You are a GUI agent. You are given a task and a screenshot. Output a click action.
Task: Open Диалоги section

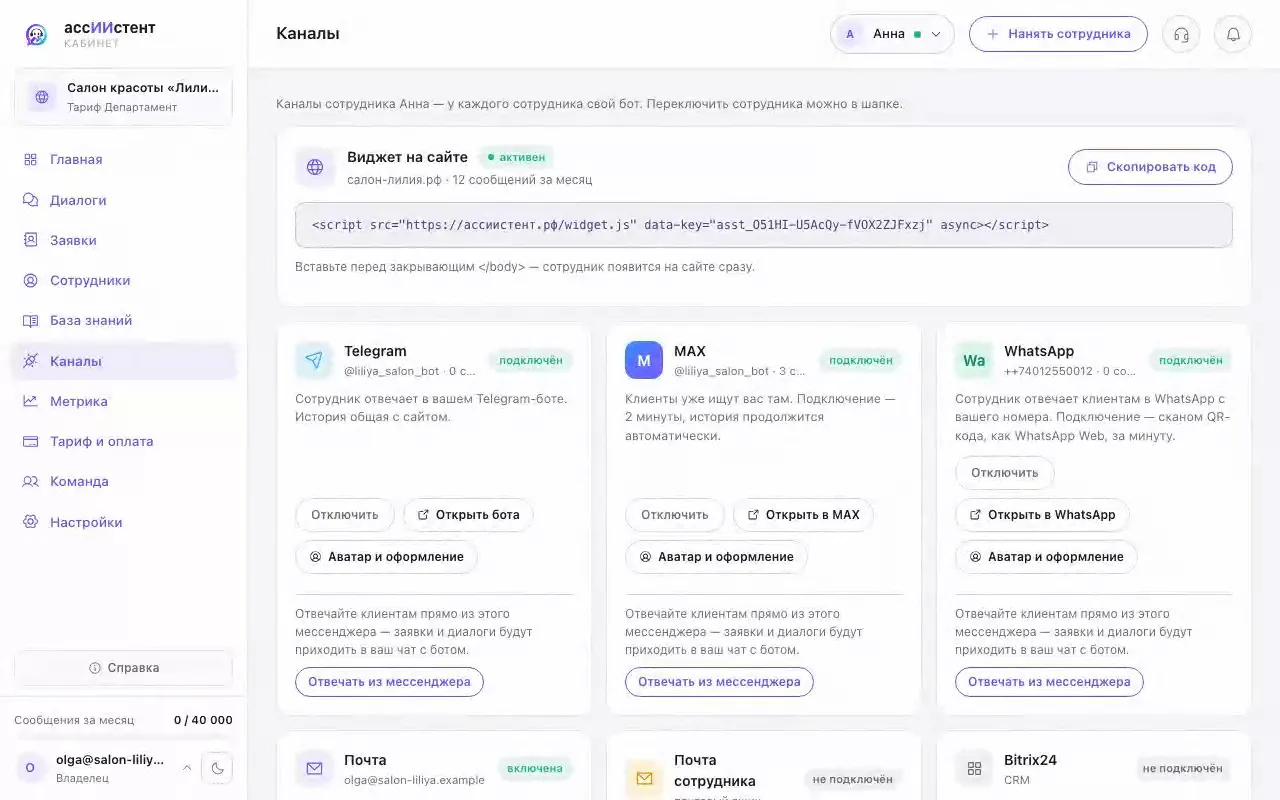124,200
